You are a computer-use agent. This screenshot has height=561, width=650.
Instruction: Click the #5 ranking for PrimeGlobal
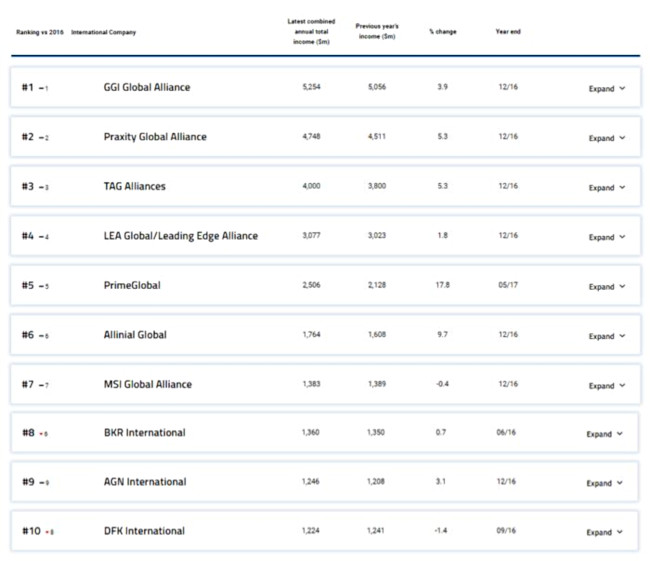click(x=27, y=285)
